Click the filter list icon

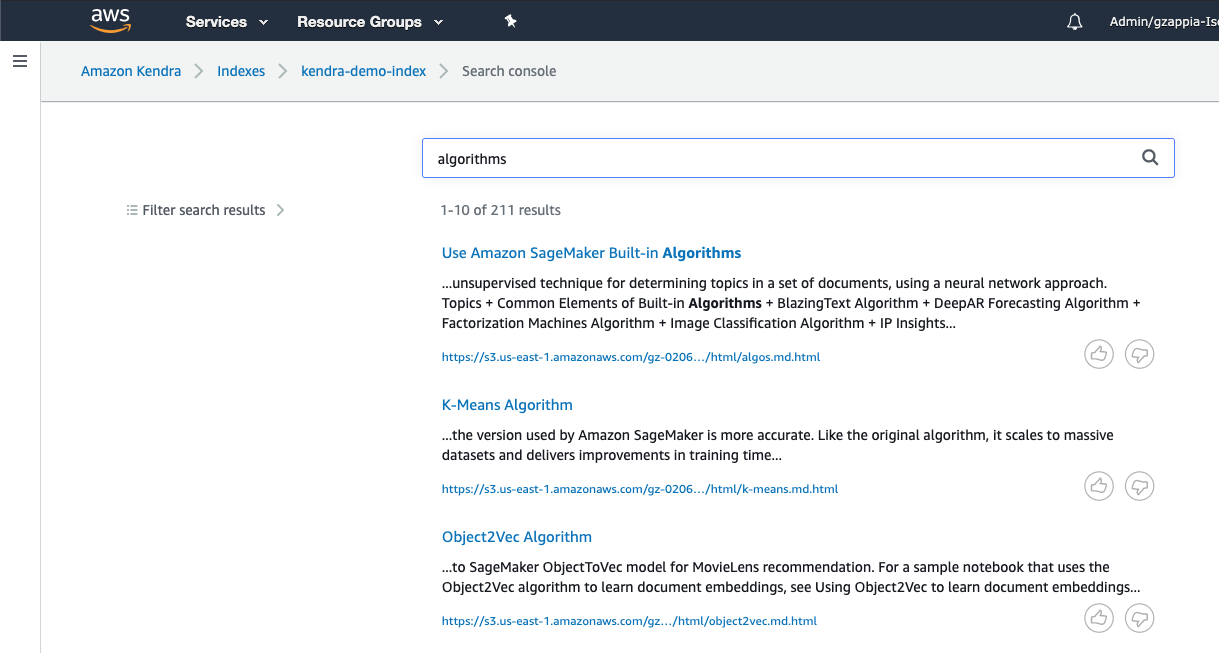click(132, 210)
